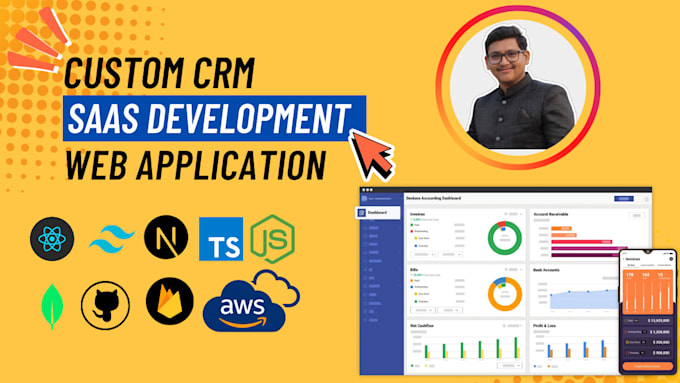Click the Tailwind CSS wave logo
Screen dimensions: 680x383
112,239
